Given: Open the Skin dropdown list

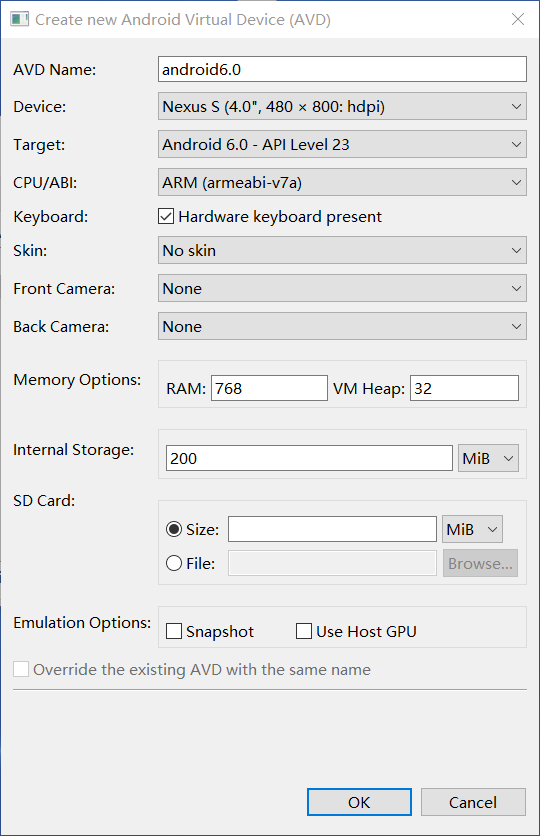Looking at the screenshot, I should (342, 250).
